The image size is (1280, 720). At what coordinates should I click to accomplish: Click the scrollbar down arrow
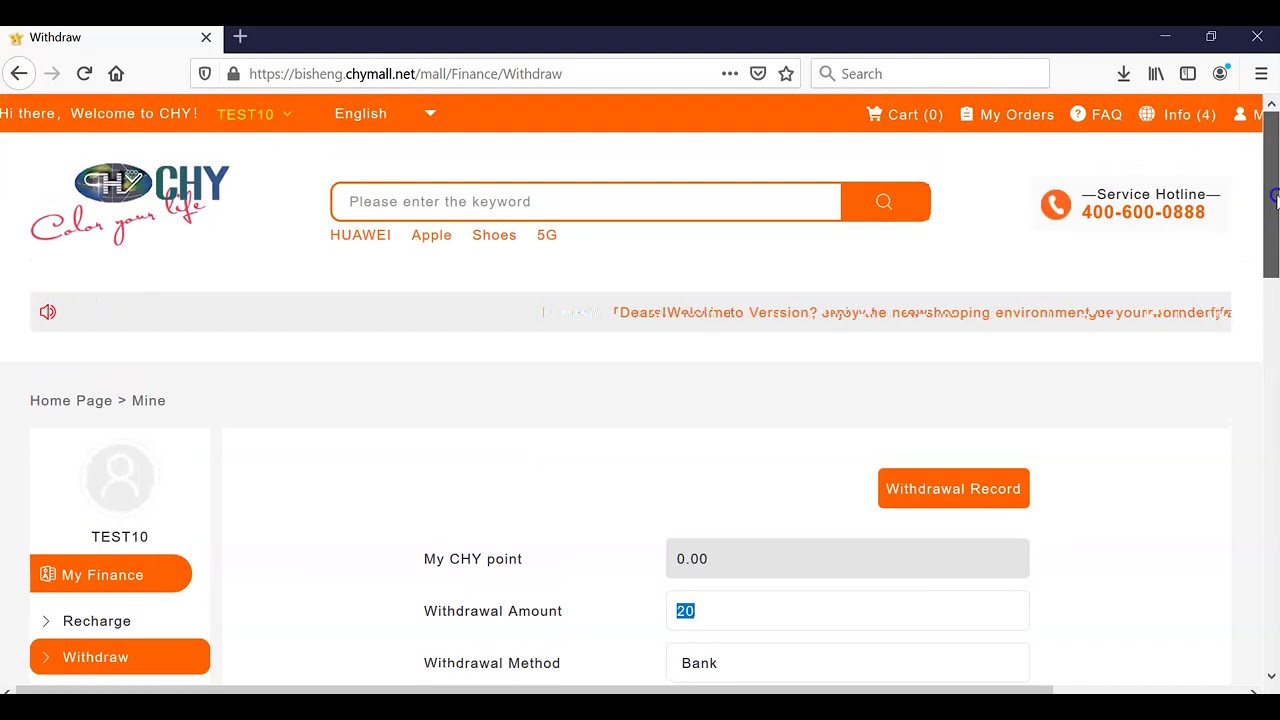point(1271,676)
